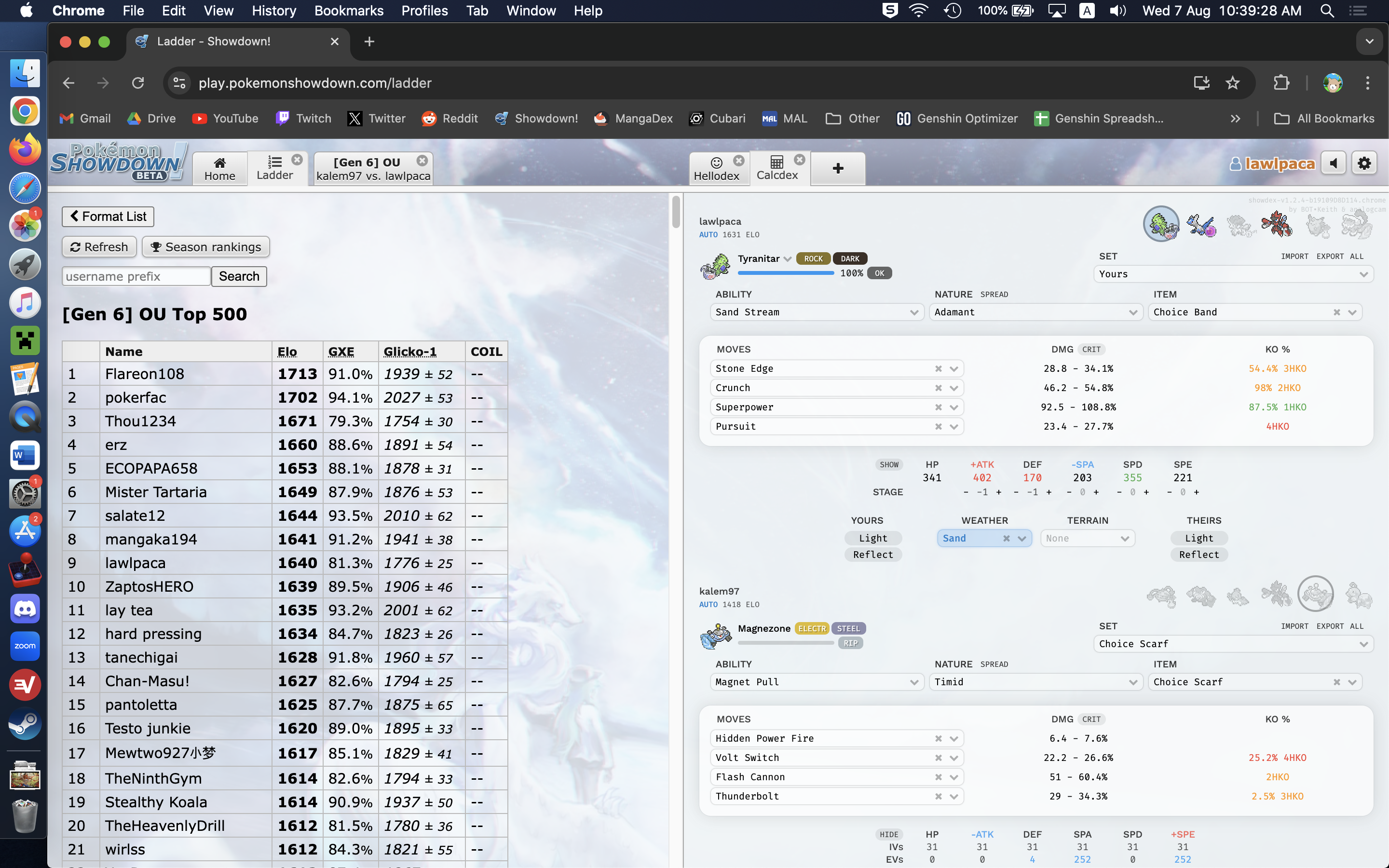The width and height of the screenshot is (1389, 868).
Task: Click the Showdown sound mute speaker icon
Action: click(1334, 163)
